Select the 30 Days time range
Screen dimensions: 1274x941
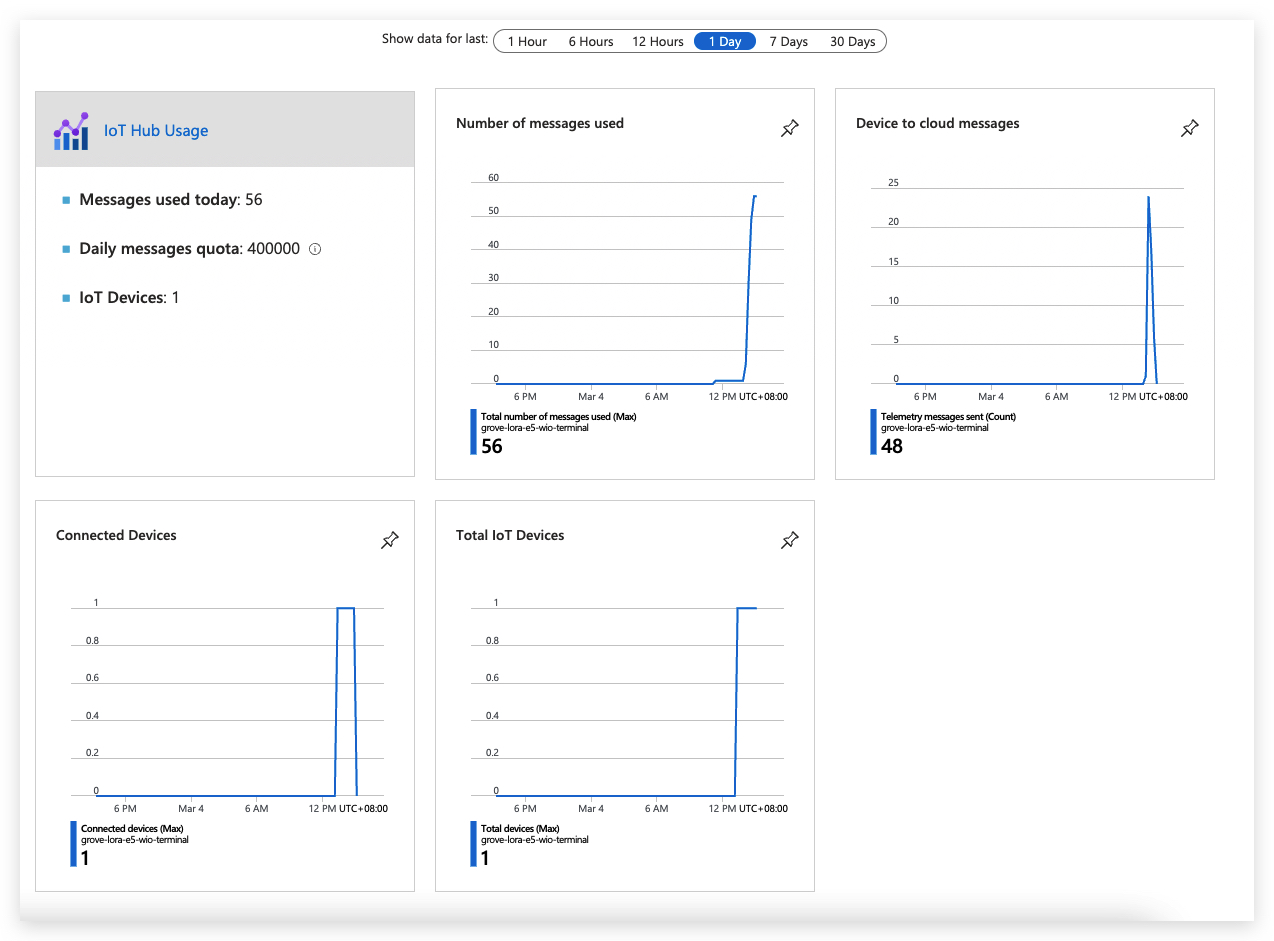click(852, 41)
